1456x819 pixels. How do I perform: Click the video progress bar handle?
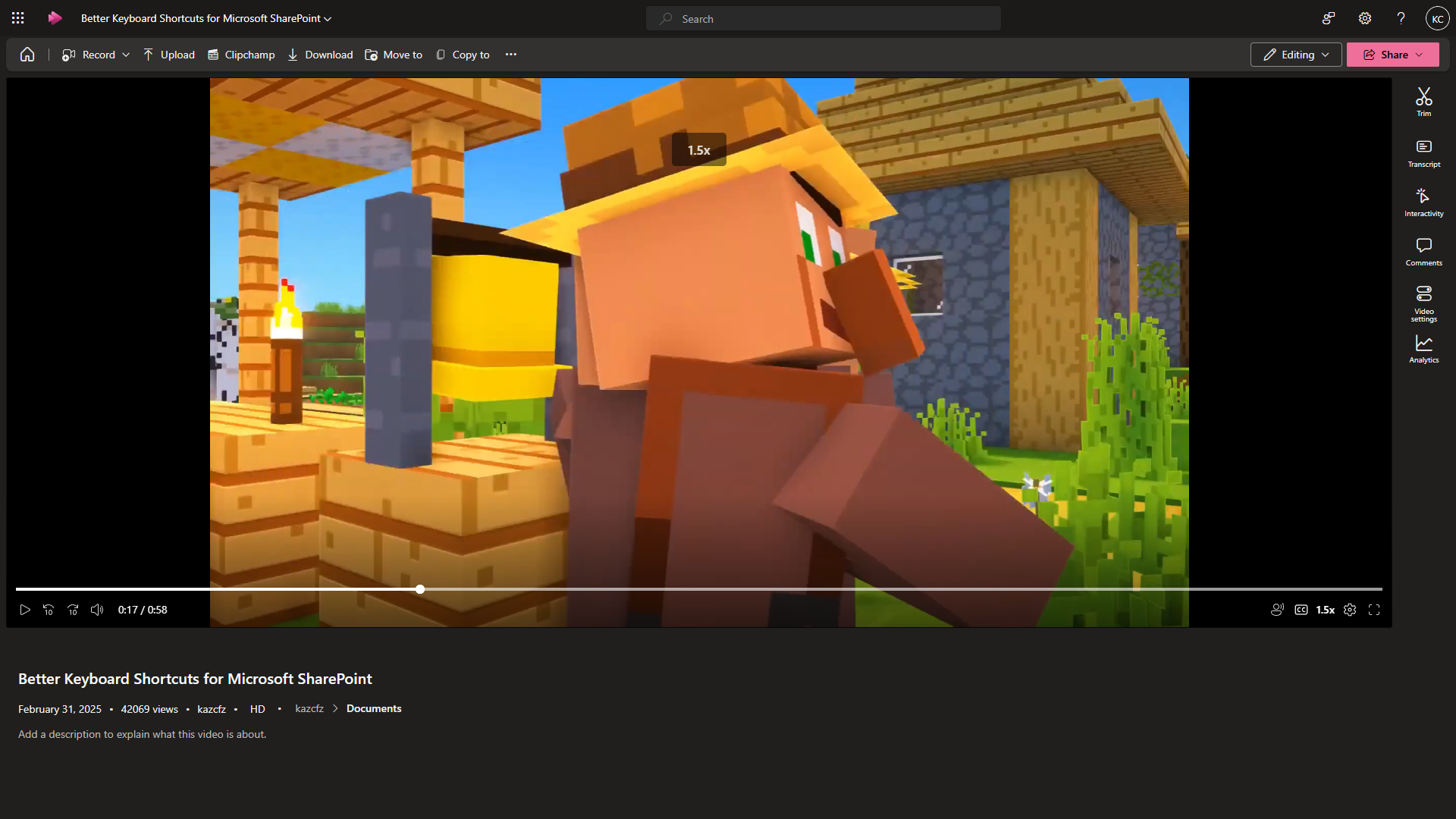(420, 589)
